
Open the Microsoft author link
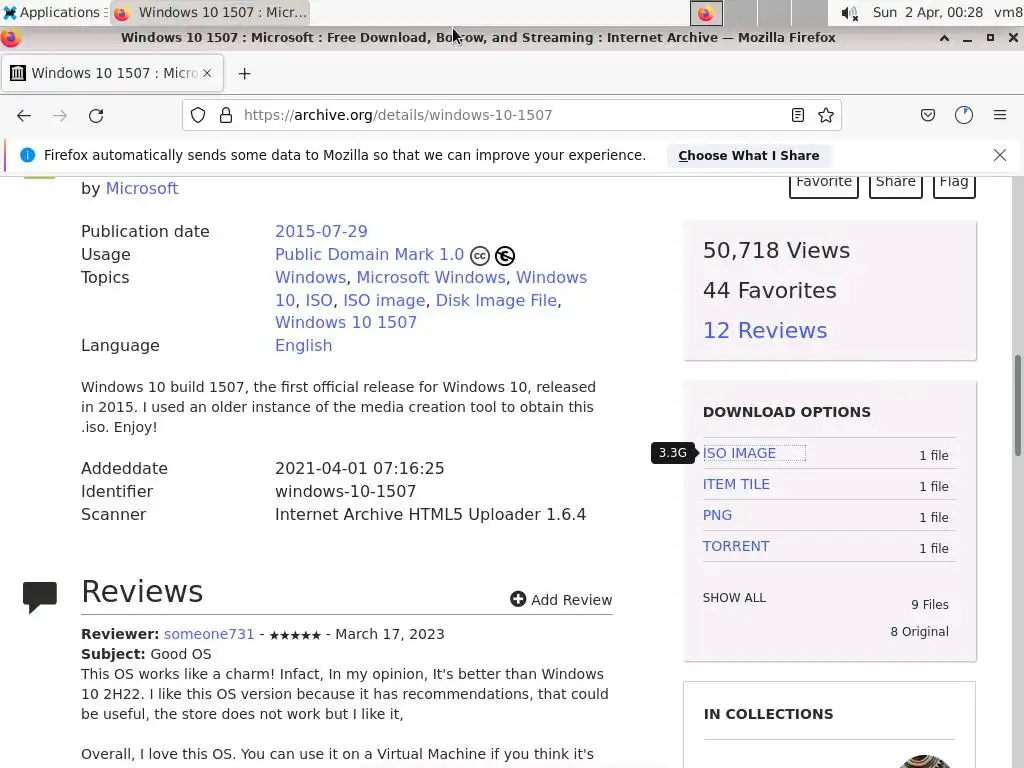click(x=142, y=189)
